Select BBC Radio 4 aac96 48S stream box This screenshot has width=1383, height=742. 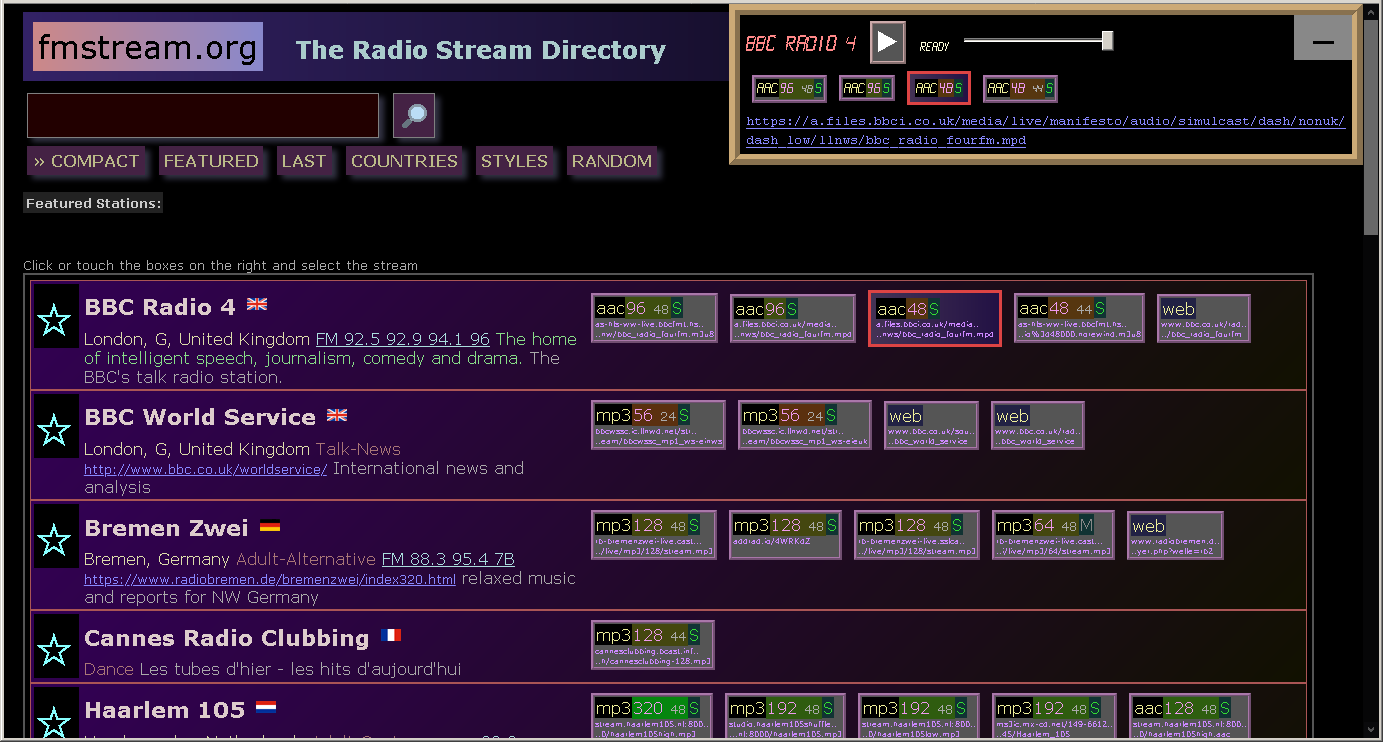(x=655, y=319)
